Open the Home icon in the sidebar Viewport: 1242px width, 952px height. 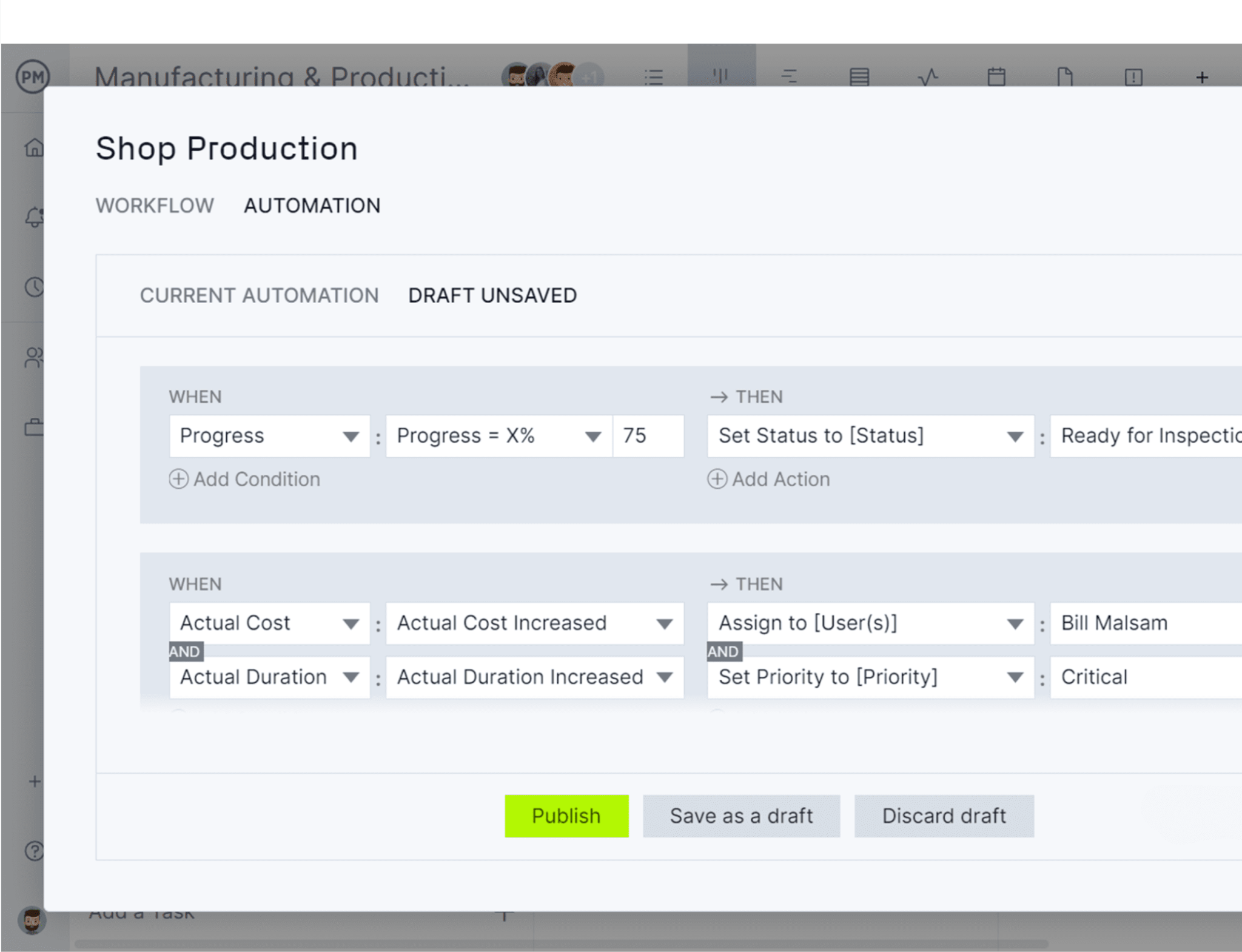click(x=35, y=149)
